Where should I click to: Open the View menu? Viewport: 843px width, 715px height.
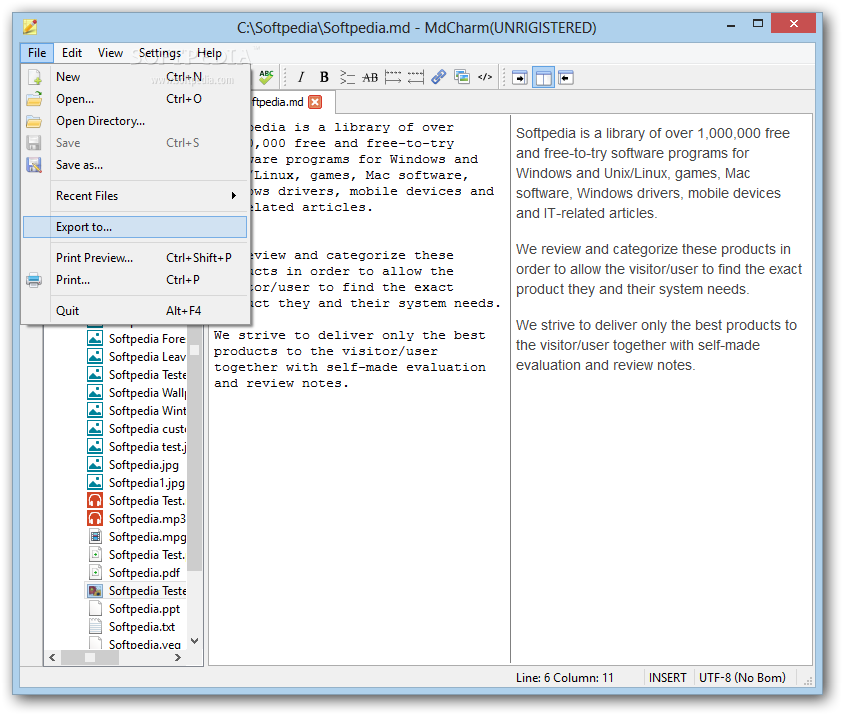110,53
